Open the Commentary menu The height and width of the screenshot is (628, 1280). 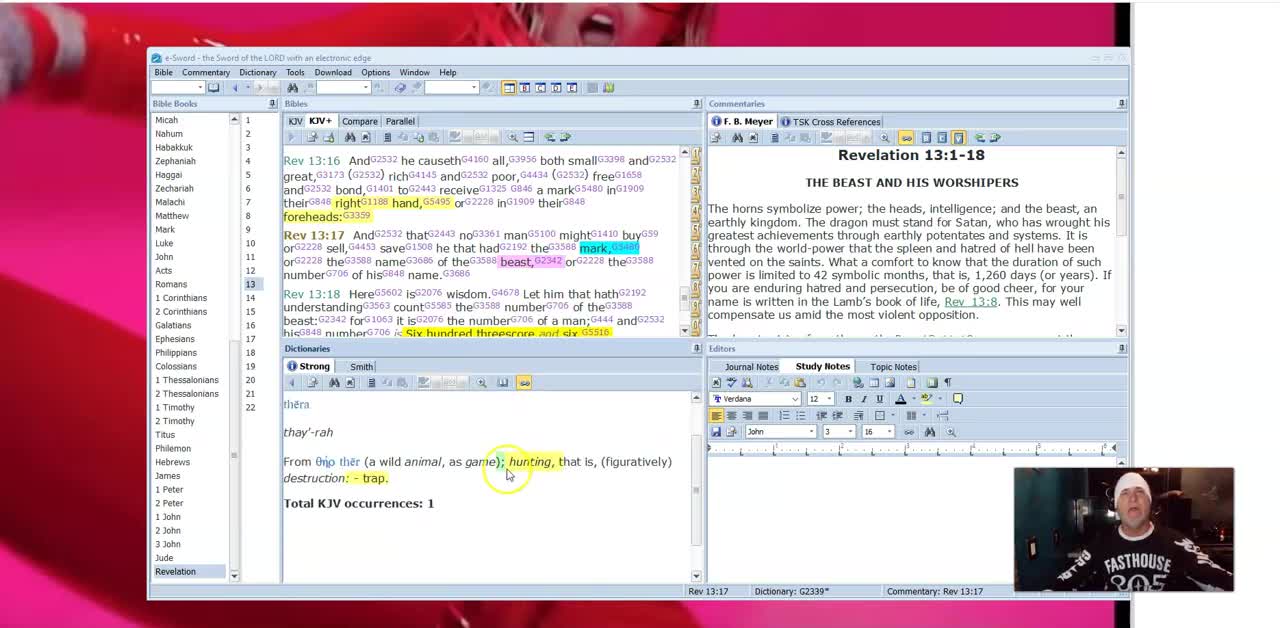tap(206, 72)
